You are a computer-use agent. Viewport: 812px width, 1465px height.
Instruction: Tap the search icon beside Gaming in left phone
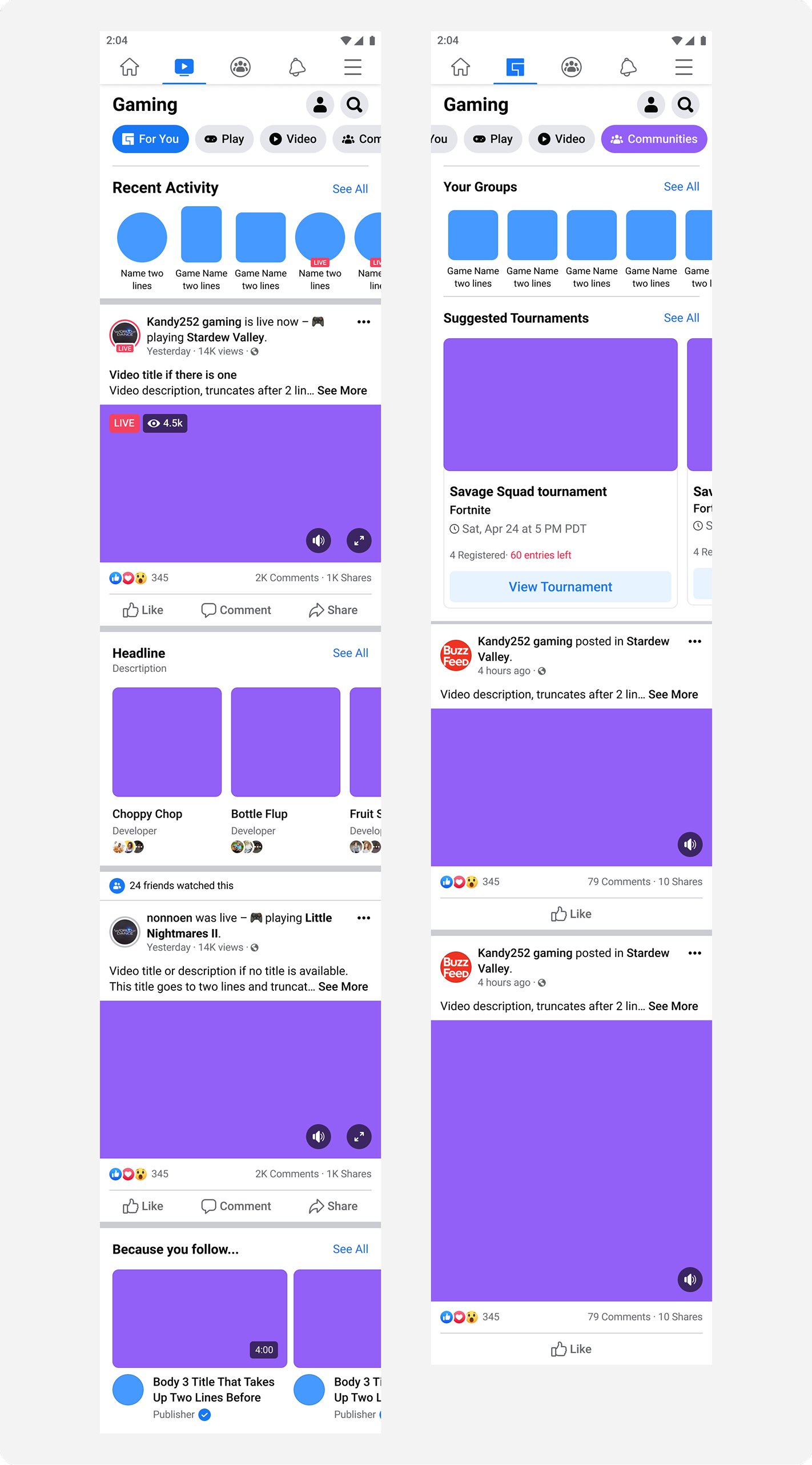click(x=355, y=105)
